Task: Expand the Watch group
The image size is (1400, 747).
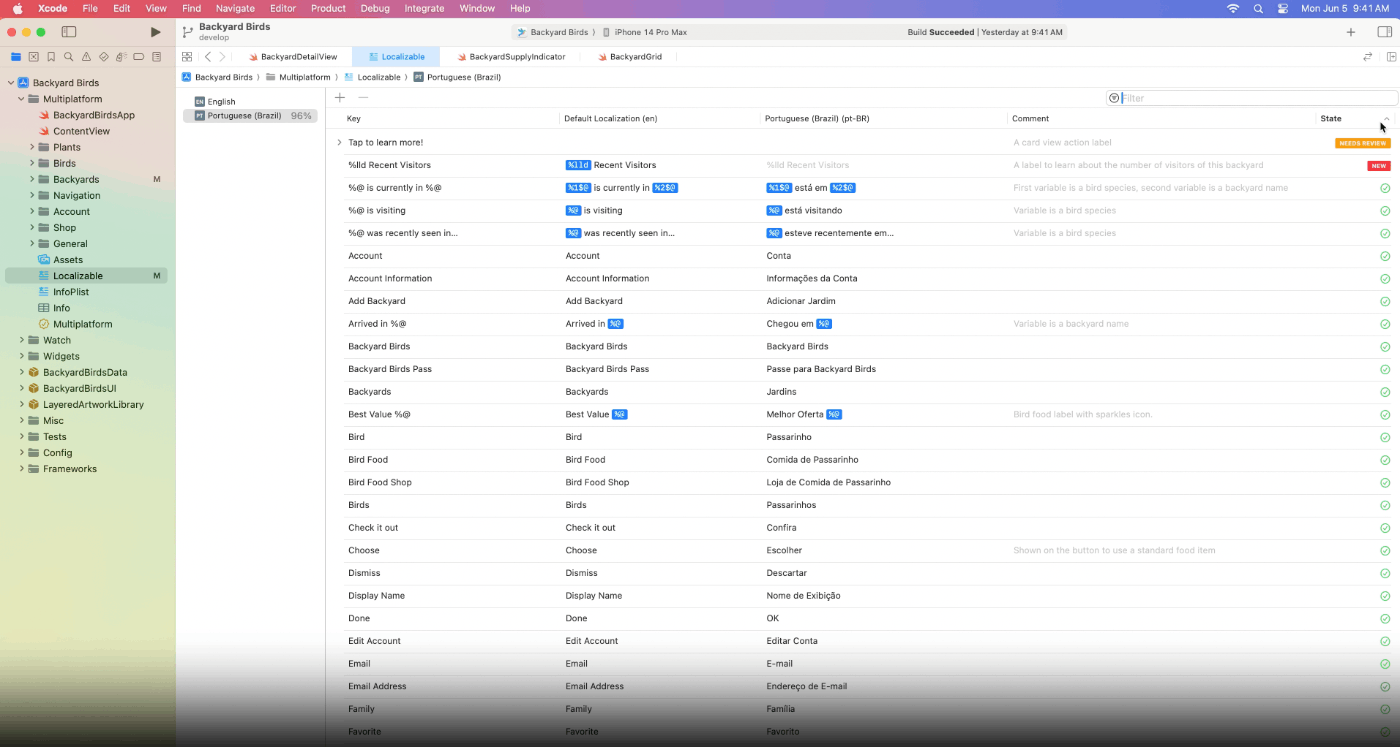Action: point(21,340)
